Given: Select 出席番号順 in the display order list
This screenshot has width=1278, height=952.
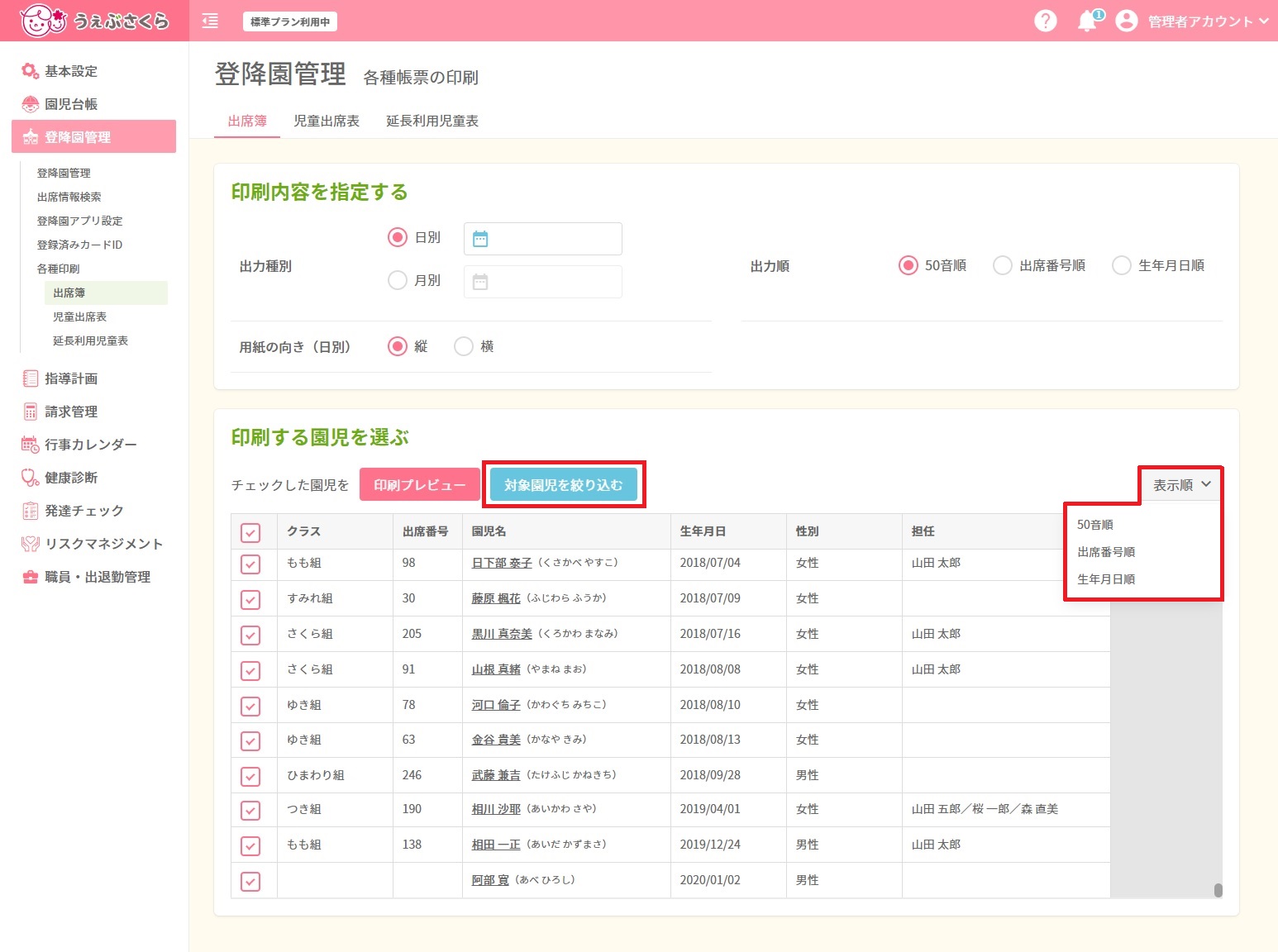Looking at the screenshot, I should (x=1106, y=552).
